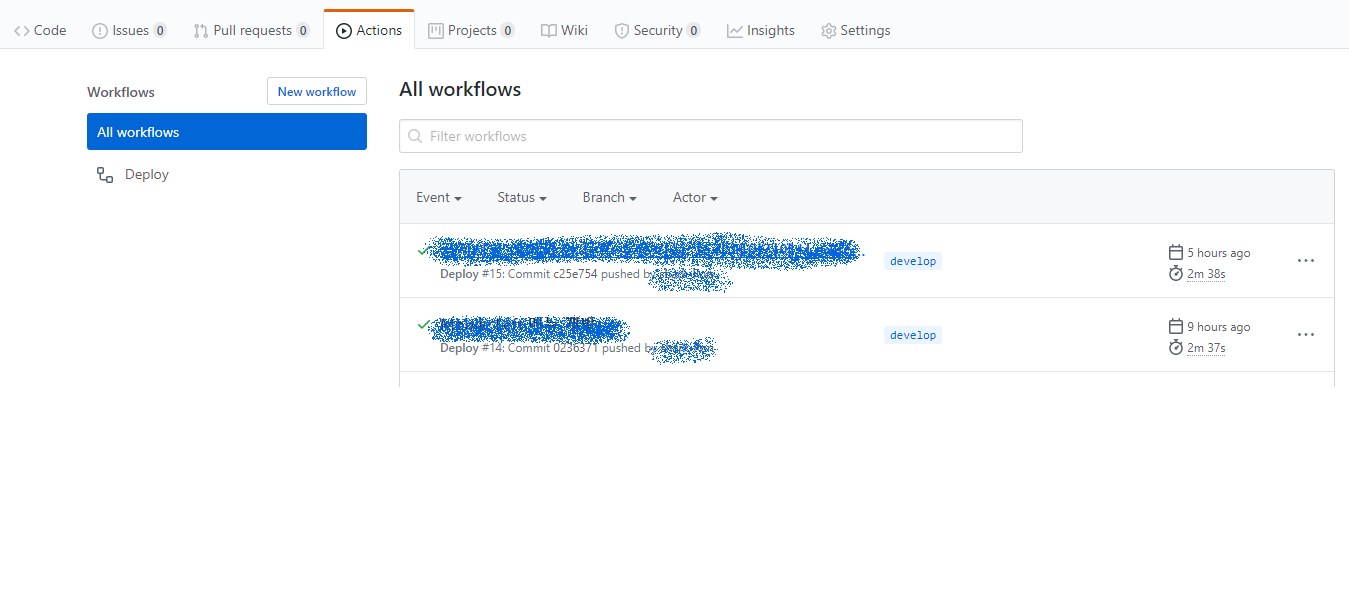Click the Settings gear icon
The image size is (1349, 600).
tap(829, 31)
